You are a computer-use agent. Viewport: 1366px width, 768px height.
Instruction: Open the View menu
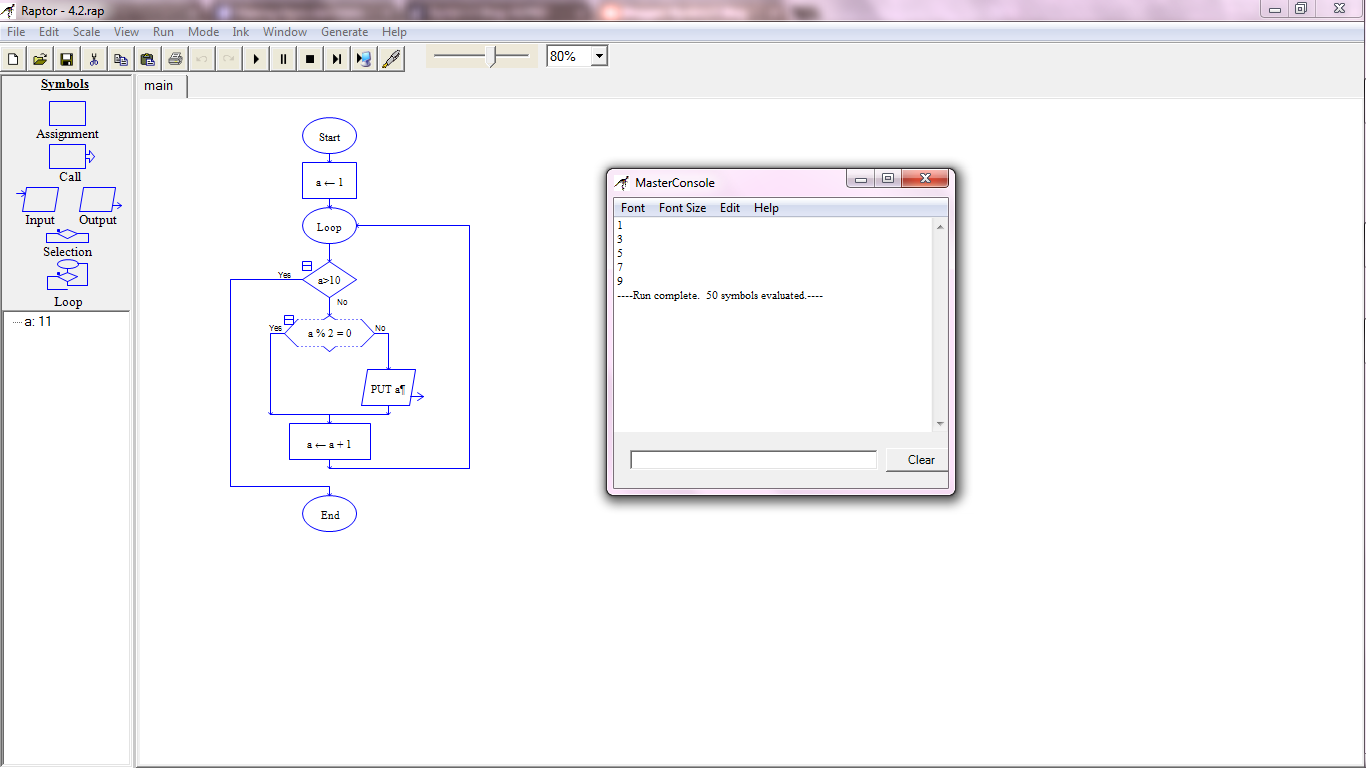click(x=126, y=32)
